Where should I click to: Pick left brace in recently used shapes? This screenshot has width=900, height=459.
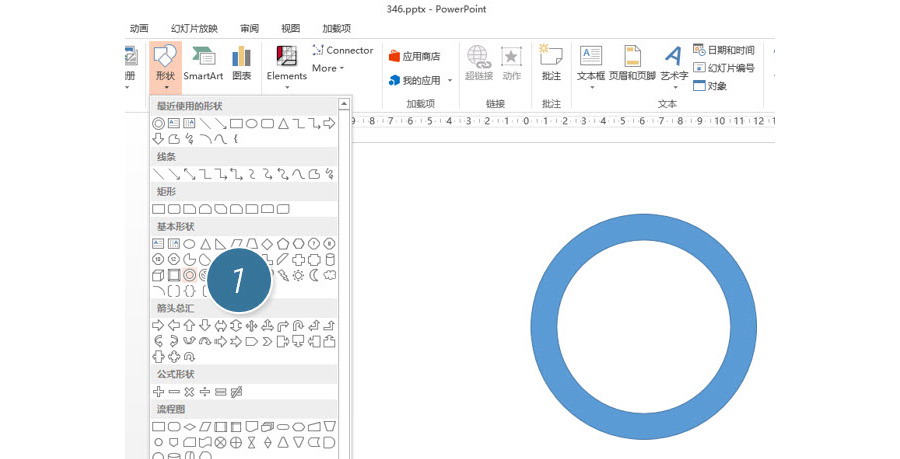click(236, 139)
